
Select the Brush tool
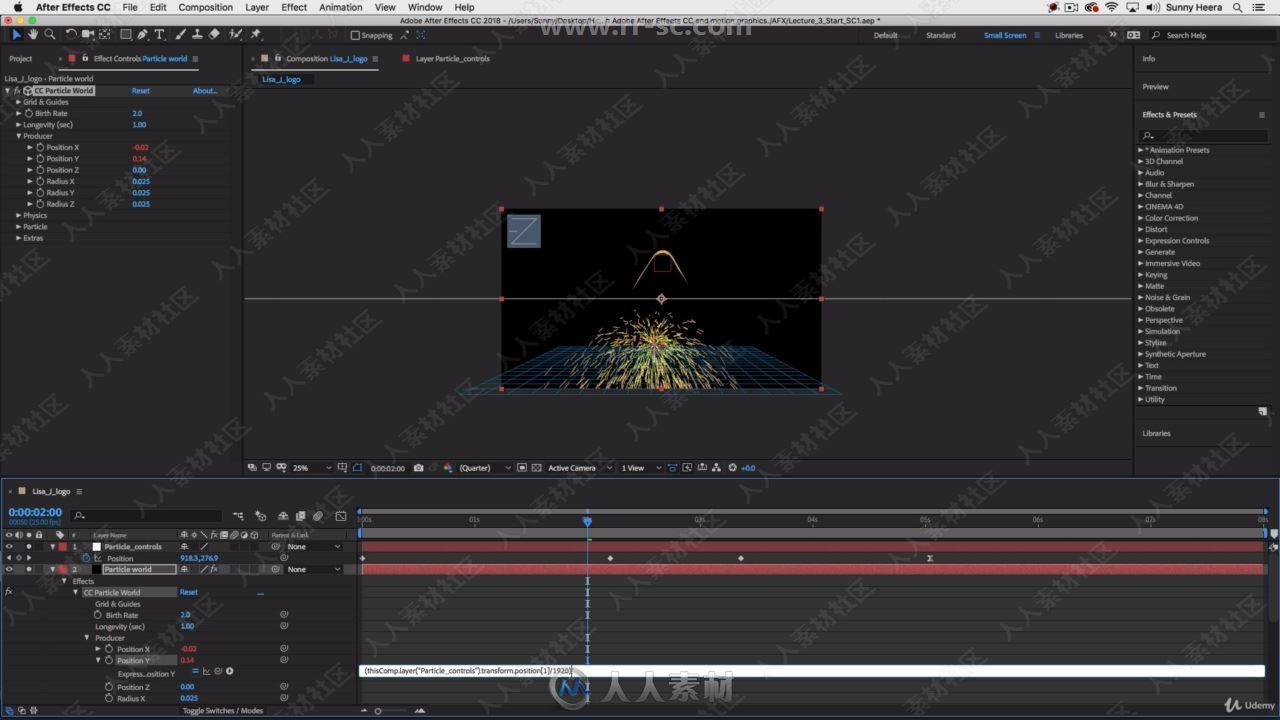click(x=180, y=34)
